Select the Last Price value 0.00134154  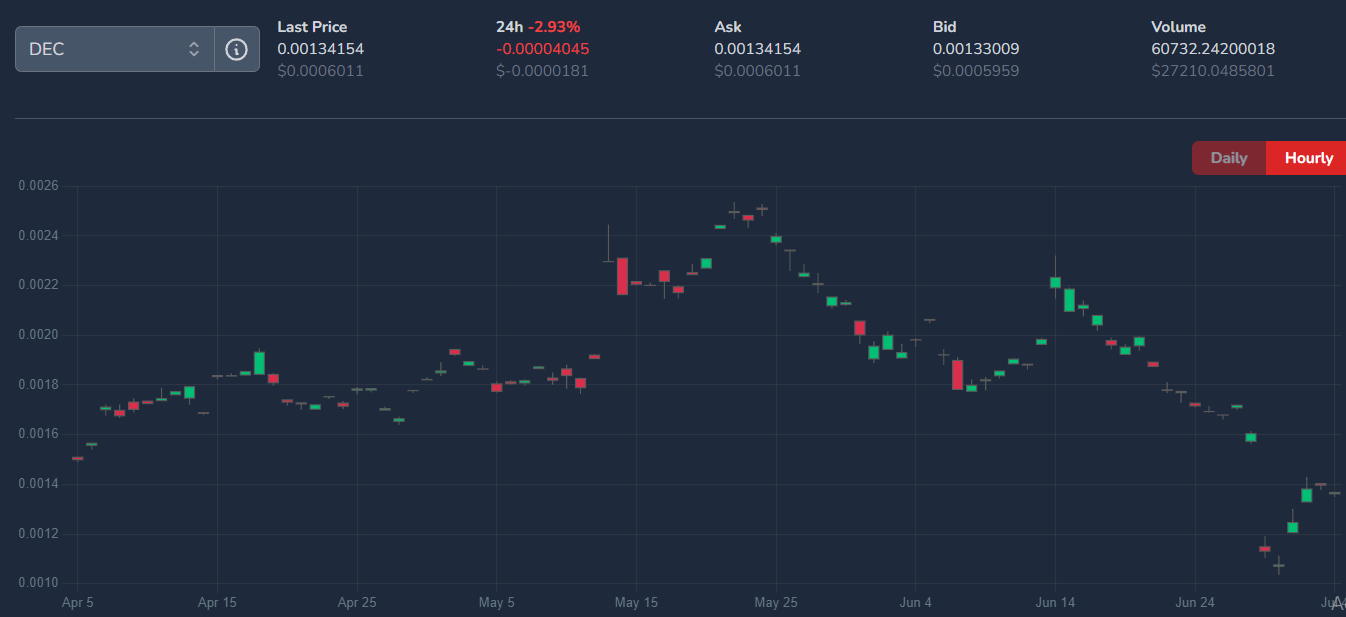click(x=320, y=49)
